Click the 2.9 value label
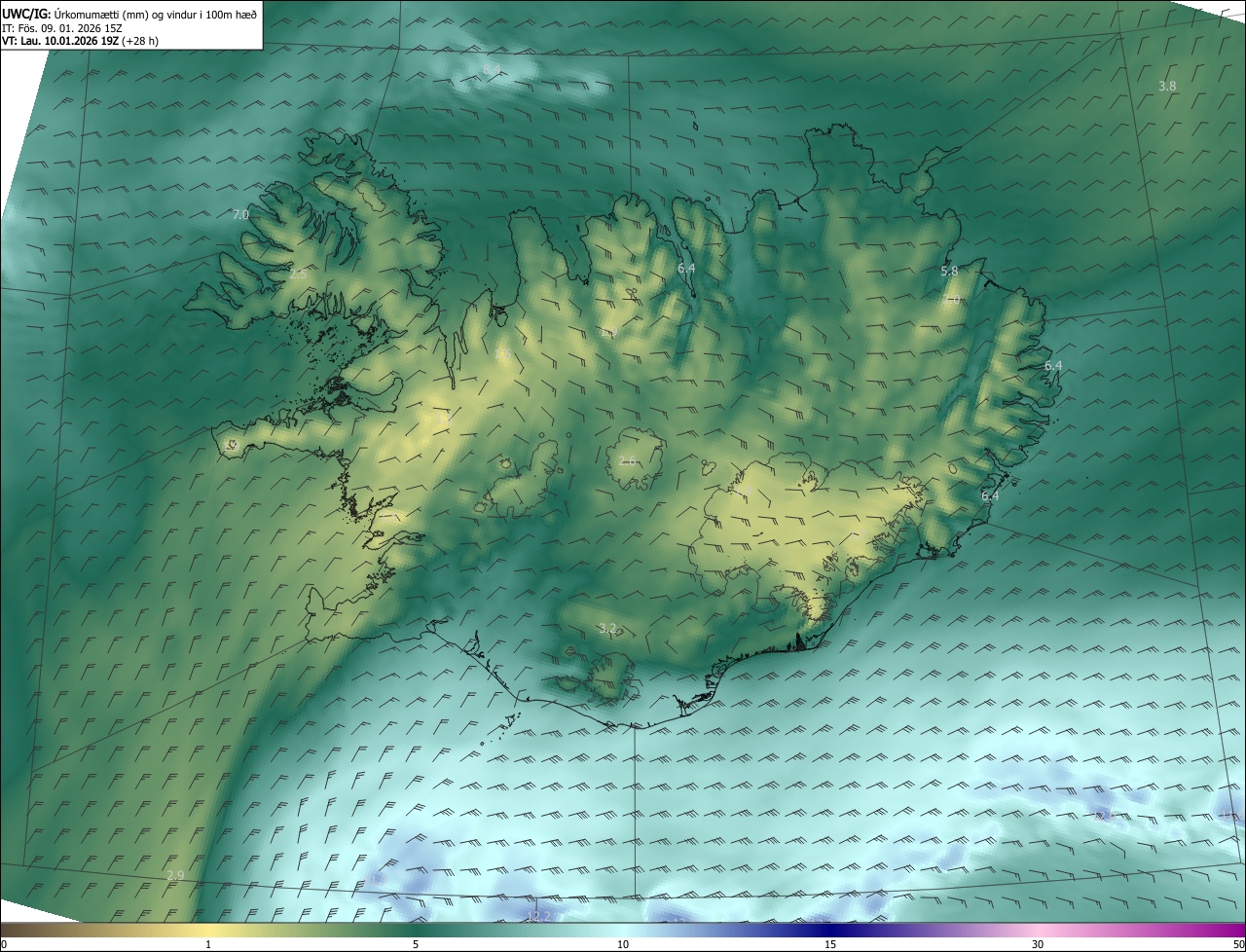Screen dimensions: 1246x952 click(x=175, y=876)
